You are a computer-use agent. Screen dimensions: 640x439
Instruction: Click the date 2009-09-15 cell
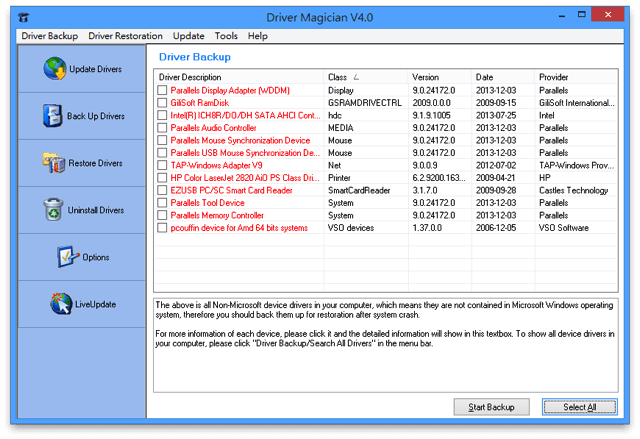496,103
